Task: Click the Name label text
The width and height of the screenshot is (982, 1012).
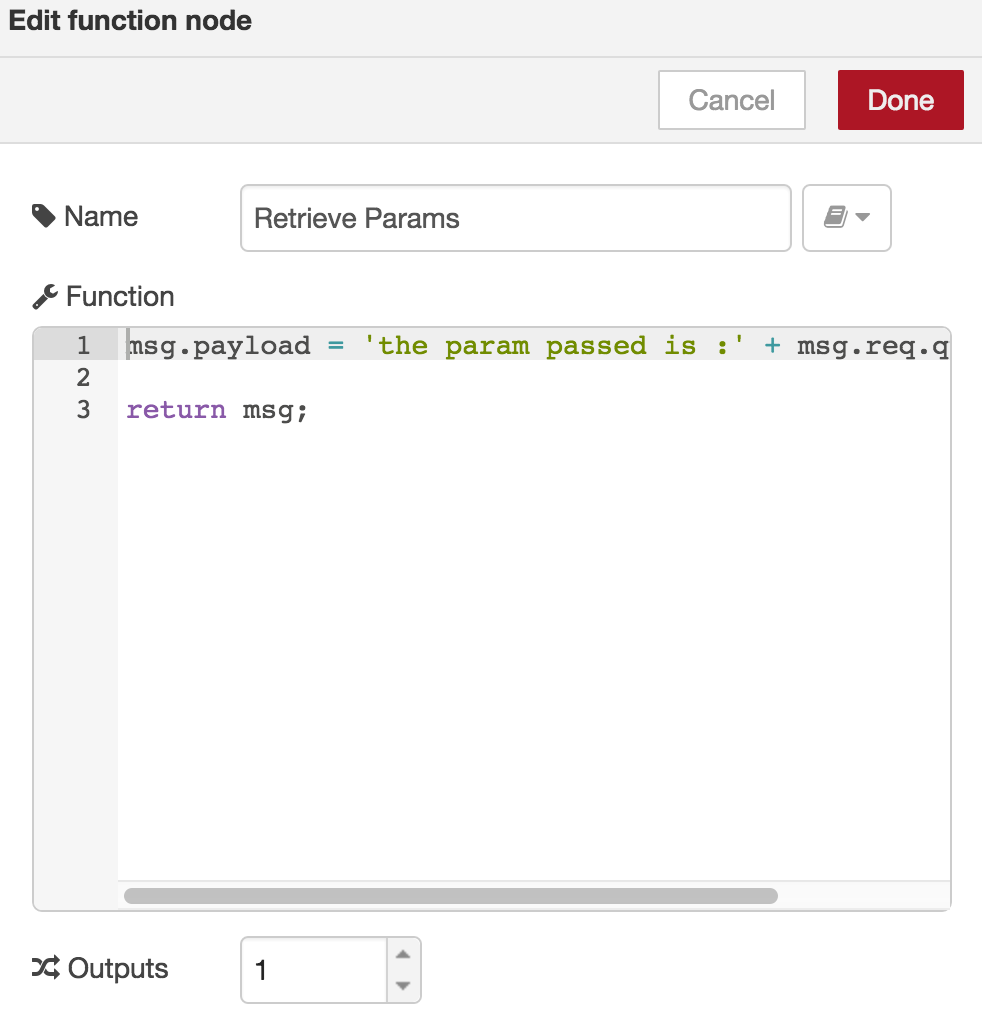Action: tap(101, 217)
